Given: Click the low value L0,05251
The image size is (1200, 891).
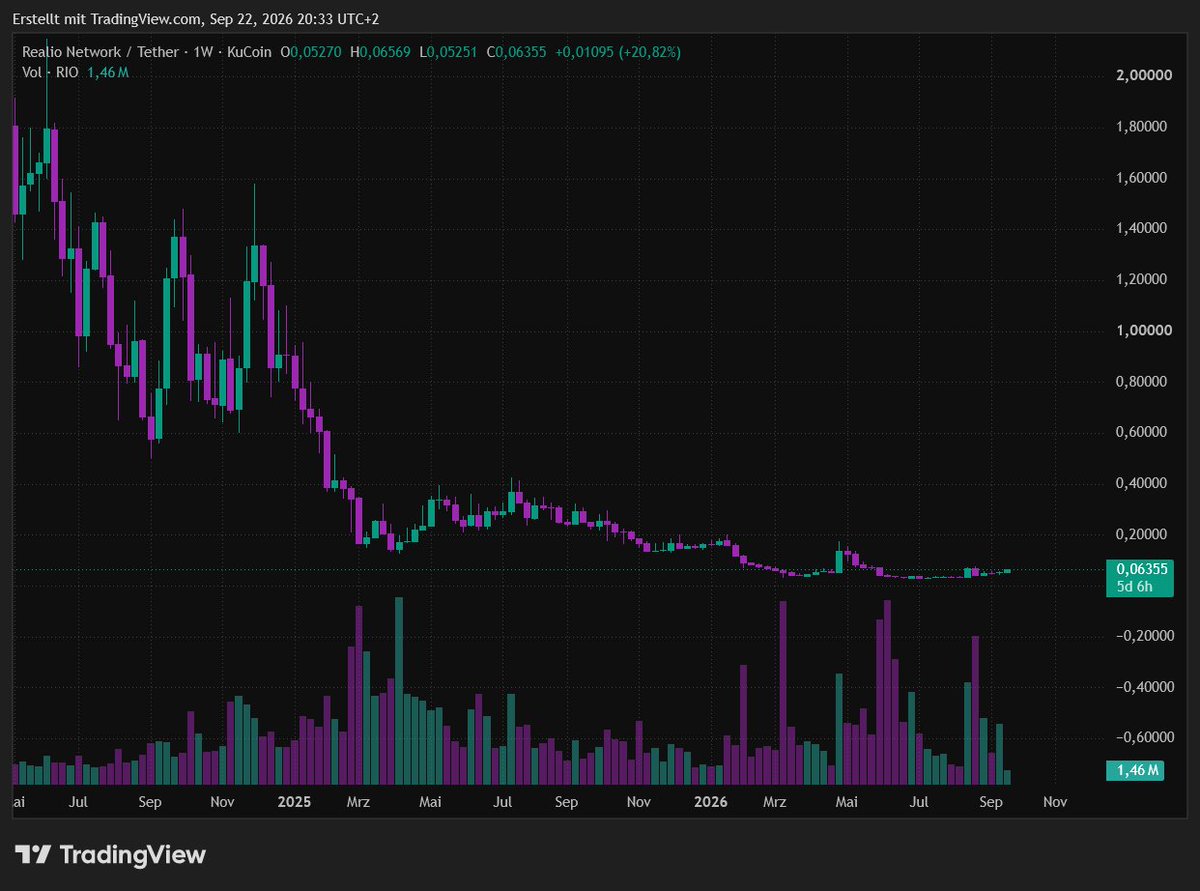Looking at the screenshot, I should [x=449, y=52].
